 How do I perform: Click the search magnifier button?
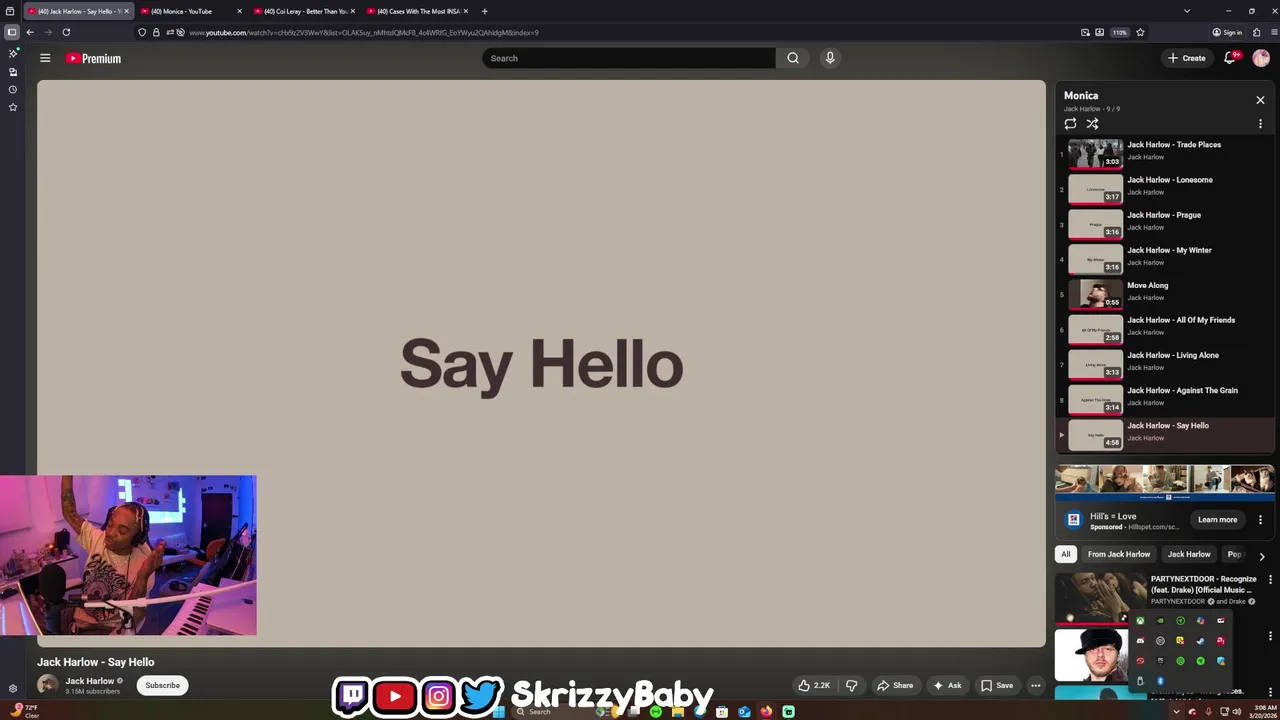click(x=793, y=58)
